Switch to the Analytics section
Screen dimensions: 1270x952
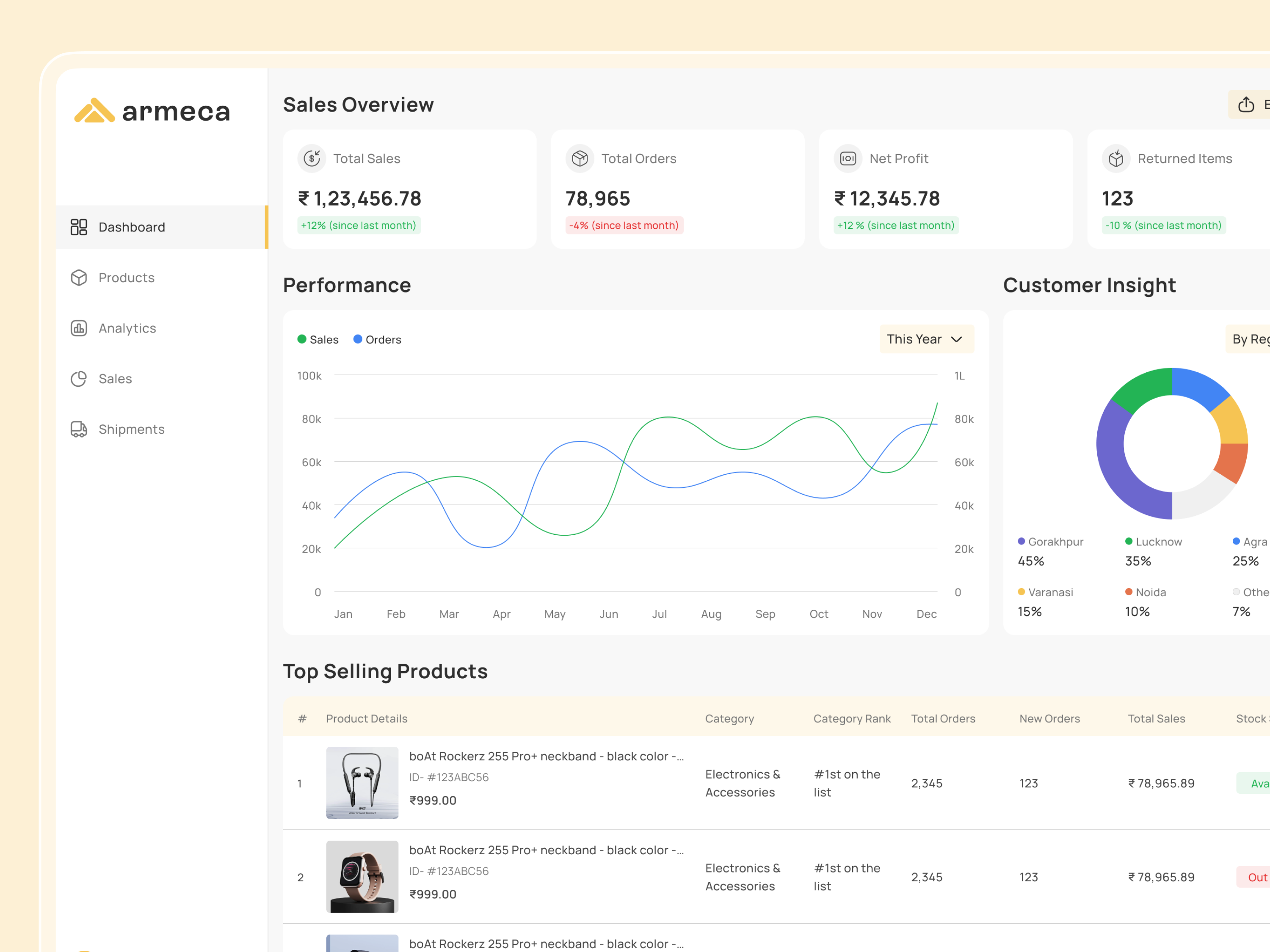coord(127,327)
